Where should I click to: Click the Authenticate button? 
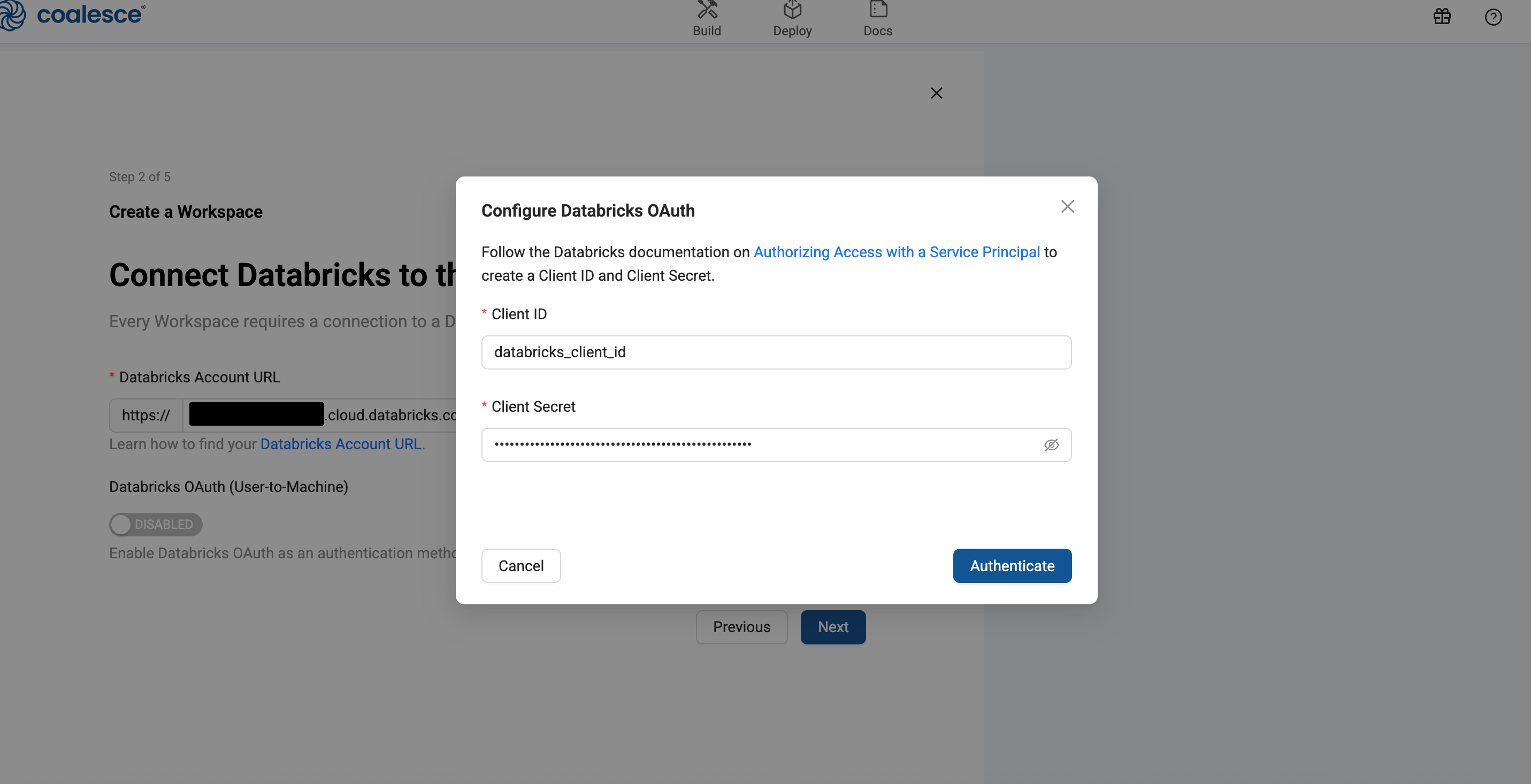(x=1012, y=566)
